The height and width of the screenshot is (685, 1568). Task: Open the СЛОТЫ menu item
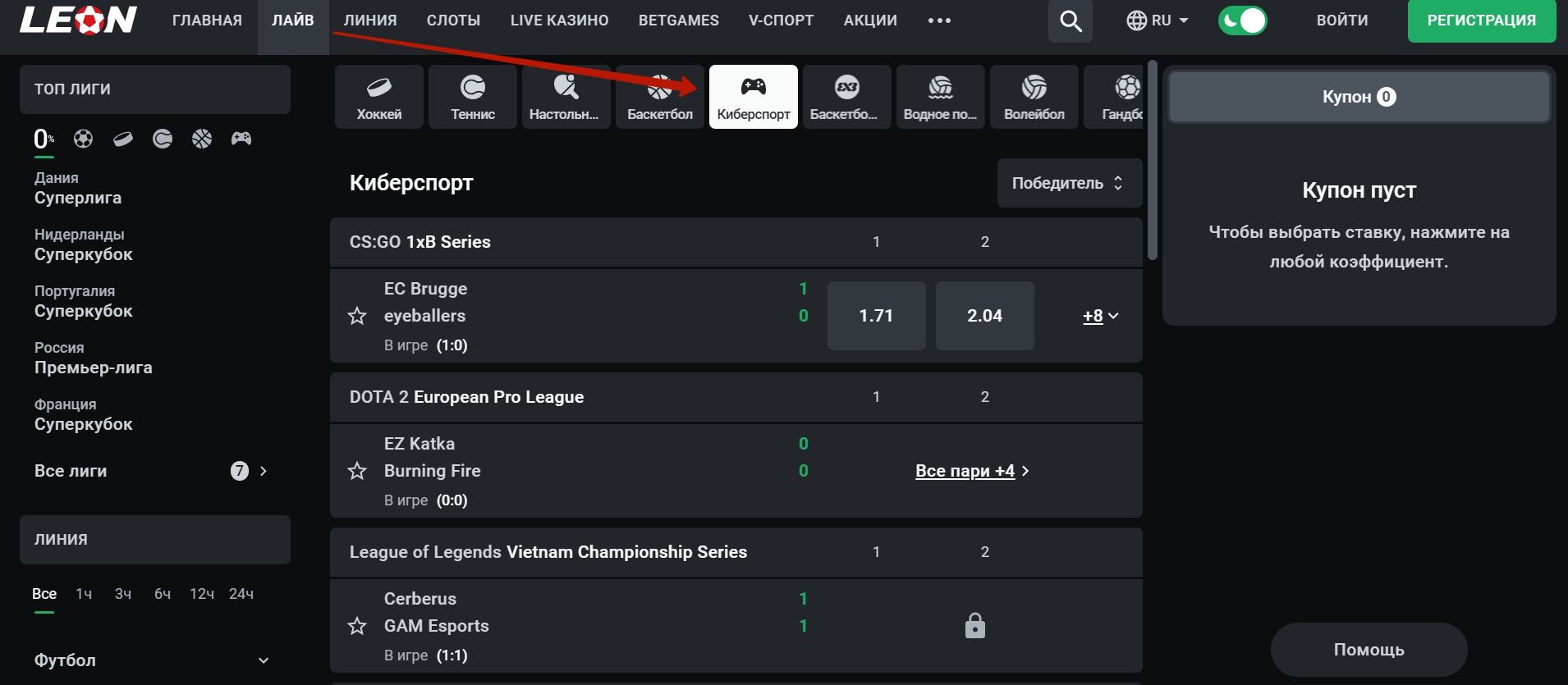point(453,21)
